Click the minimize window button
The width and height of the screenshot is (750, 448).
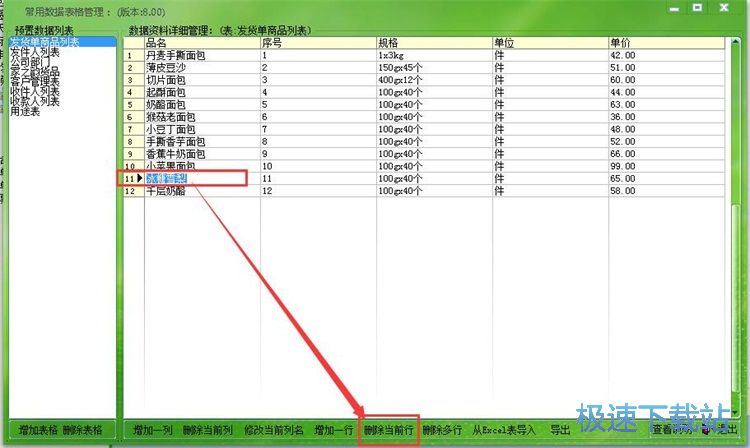pos(674,9)
